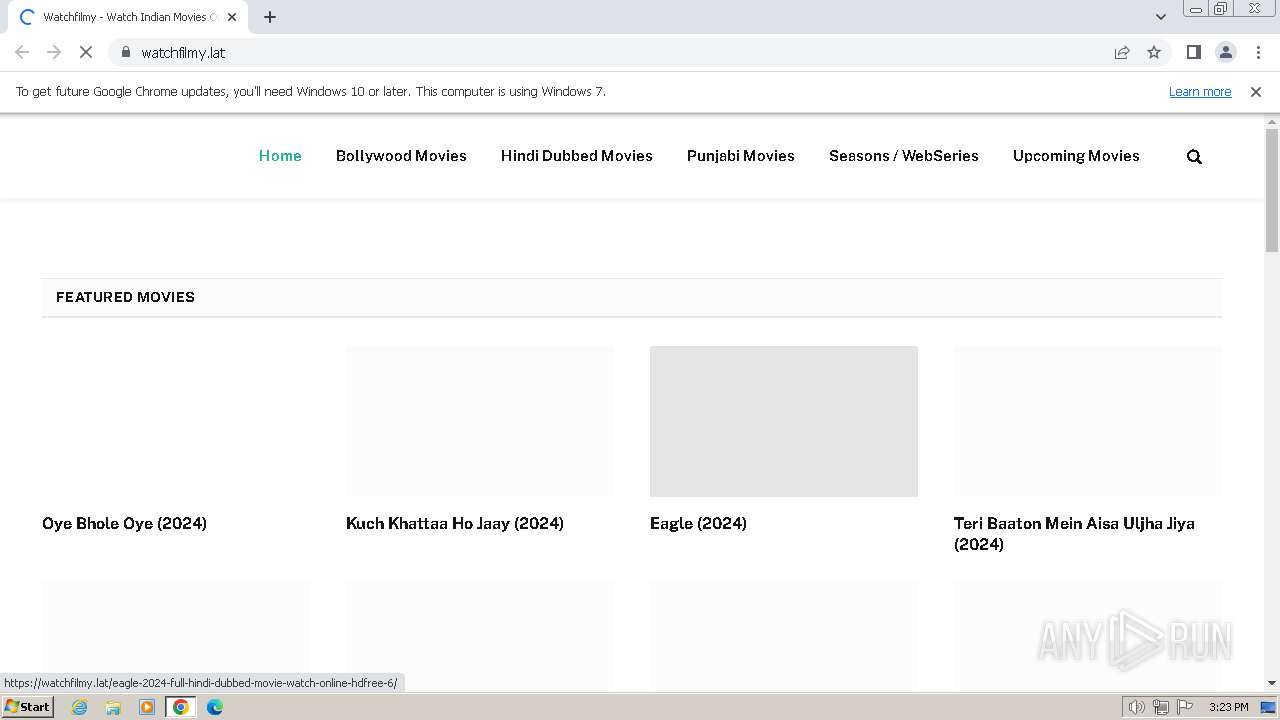The width and height of the screenshot is (1280, 720).
Task: Launch Internet Explorer from taskbar
Action: pos(80,707)
